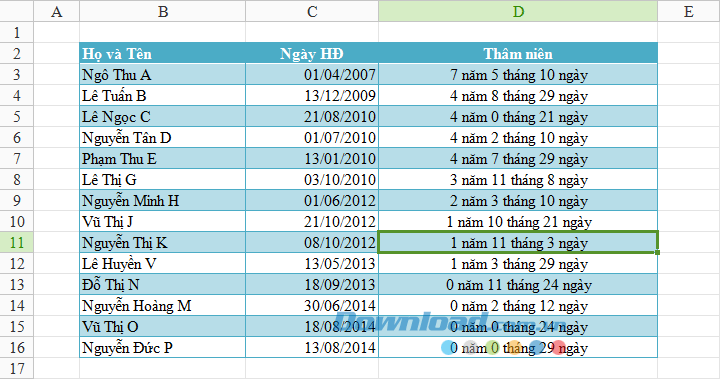Click date cell 01/06/2012
This screenshot has height=379, width=720.
pos(312,200)
